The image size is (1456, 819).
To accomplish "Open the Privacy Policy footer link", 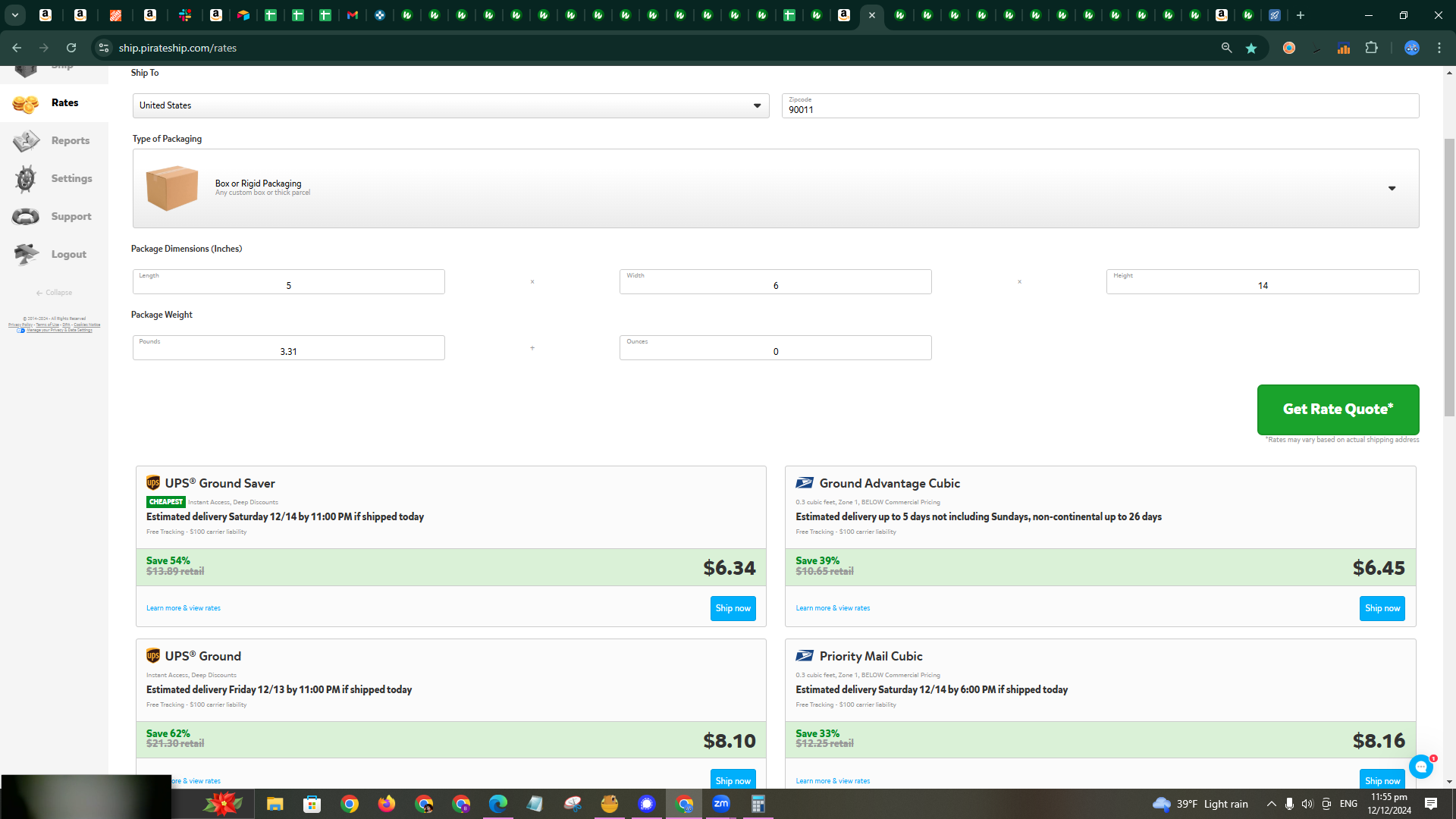I will click(20, 325).
